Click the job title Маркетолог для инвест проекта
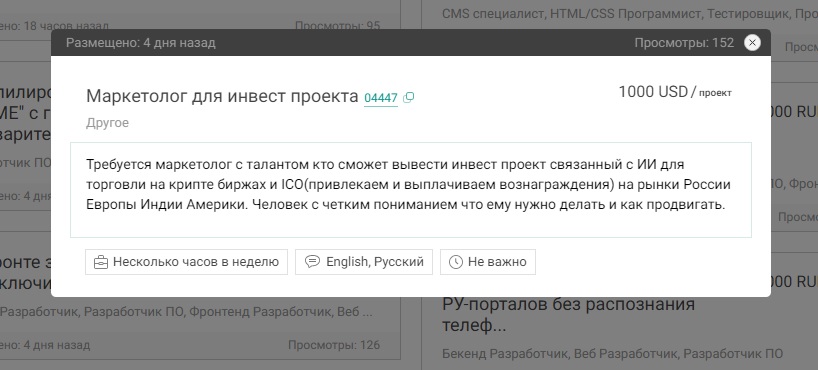Image resolution: width=818 pixels, height=370 pixels. pos(222,96)
